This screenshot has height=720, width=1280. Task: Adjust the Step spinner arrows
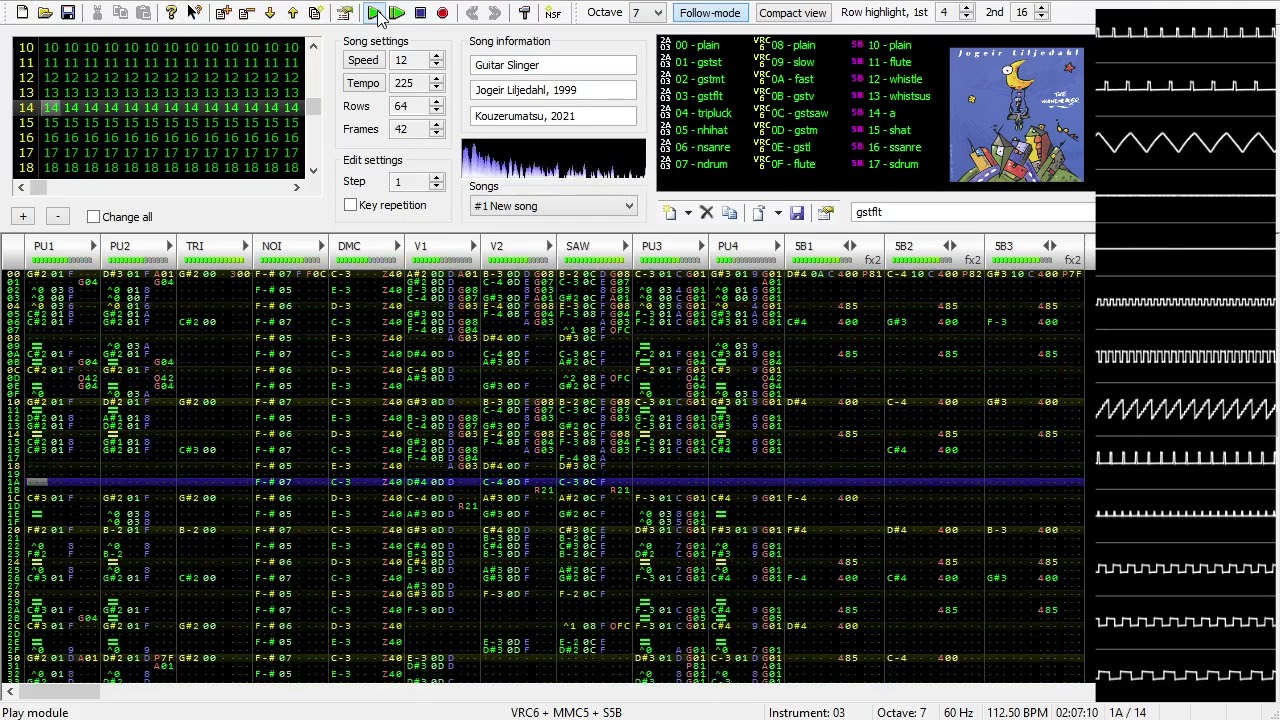click(436, 182)
